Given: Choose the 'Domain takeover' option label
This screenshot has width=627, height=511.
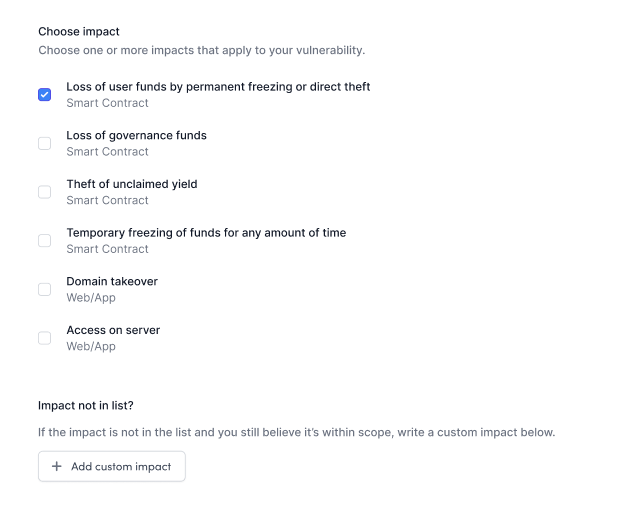Looking at the screenshot, I should click(x=112, y=281).
